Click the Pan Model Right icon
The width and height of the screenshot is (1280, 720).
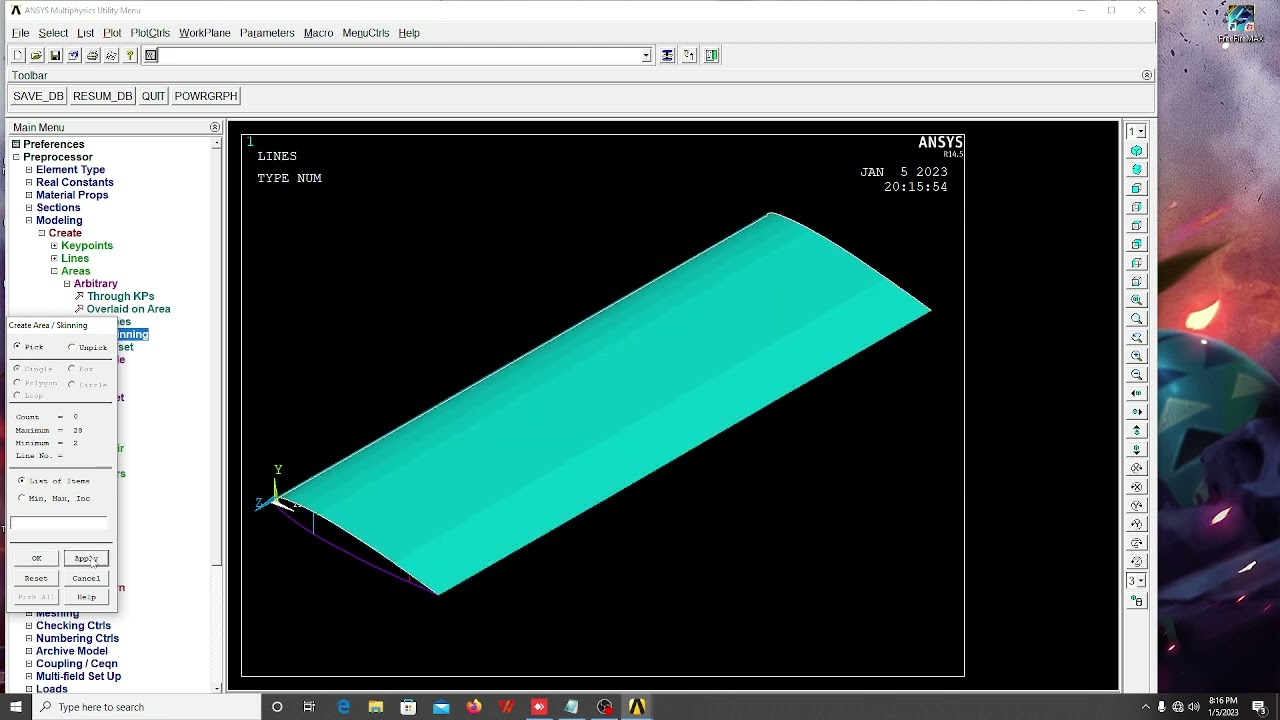(x=1137, y=412)
